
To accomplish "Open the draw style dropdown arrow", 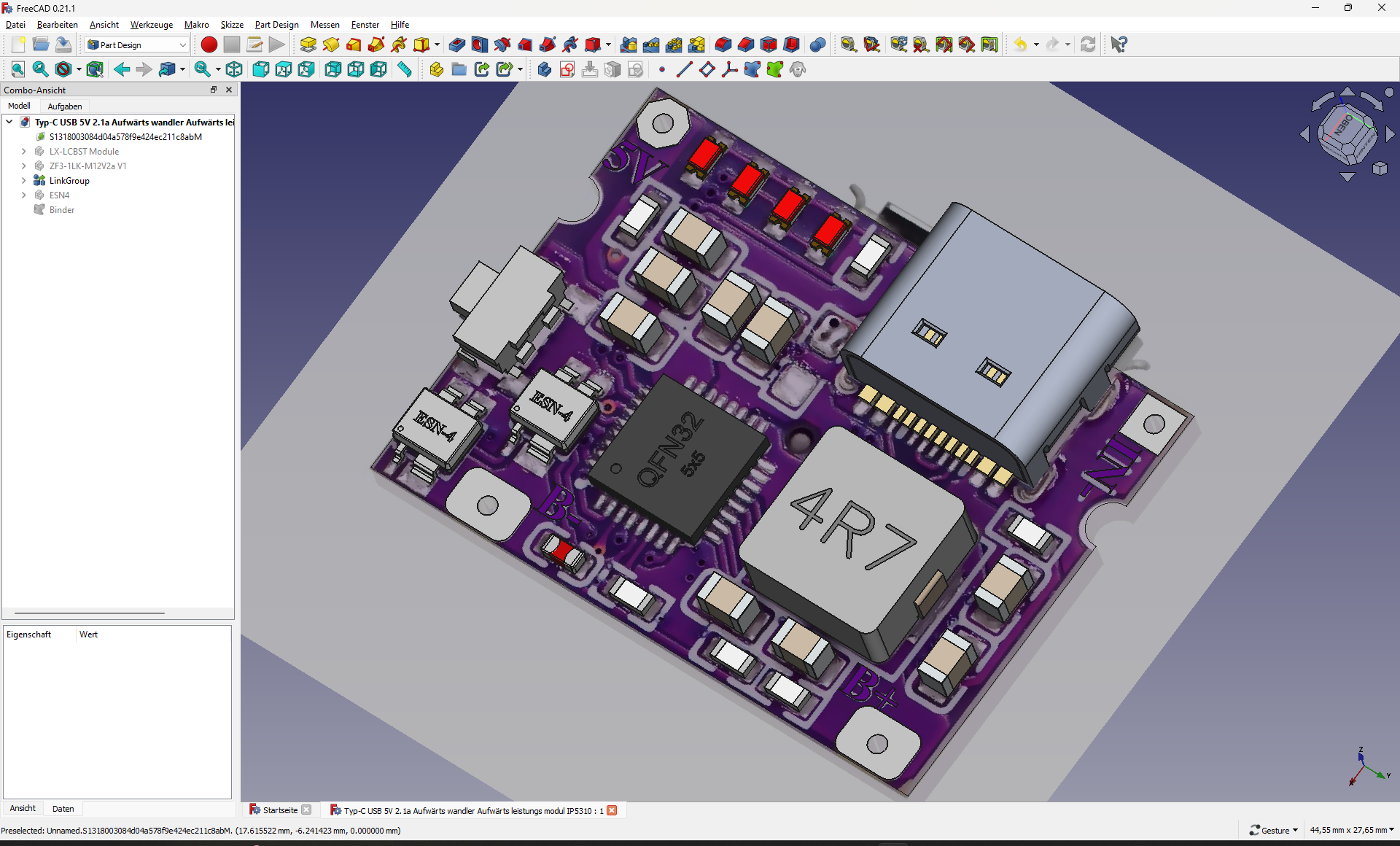I will pyautogui.click(x=79, y=69).
